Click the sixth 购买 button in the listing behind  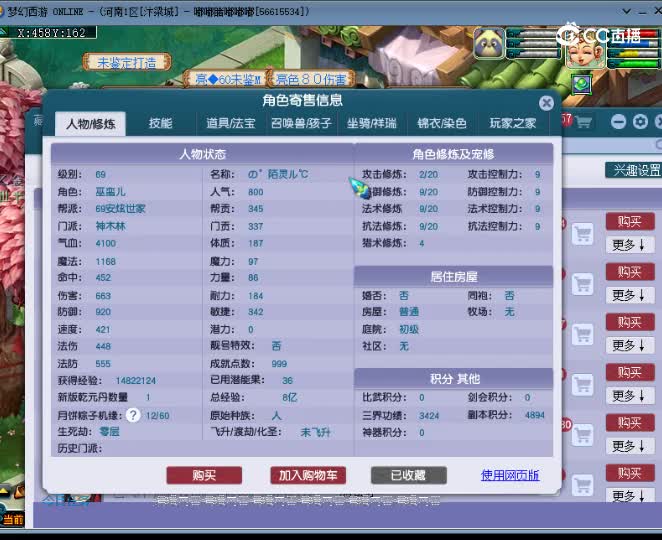click(630, 473)
